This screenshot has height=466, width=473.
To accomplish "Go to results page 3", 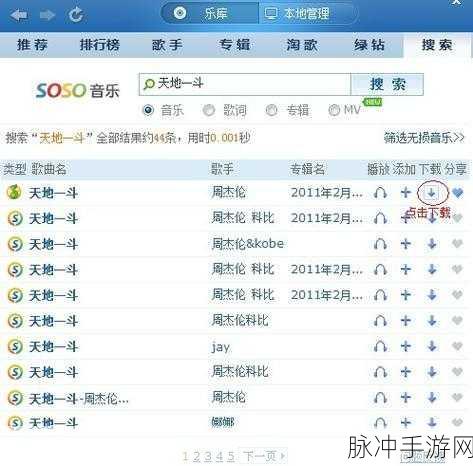I will tap(208, 456).
